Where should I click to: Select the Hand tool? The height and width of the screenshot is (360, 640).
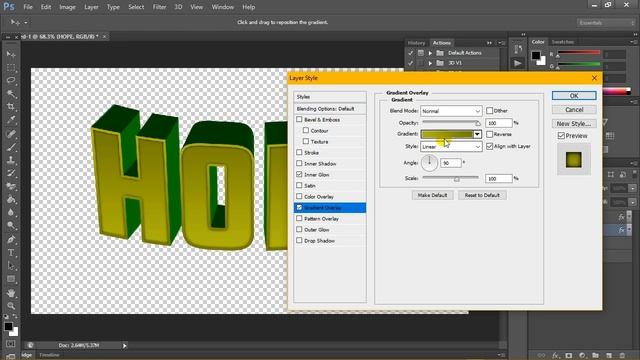point(11,293)
